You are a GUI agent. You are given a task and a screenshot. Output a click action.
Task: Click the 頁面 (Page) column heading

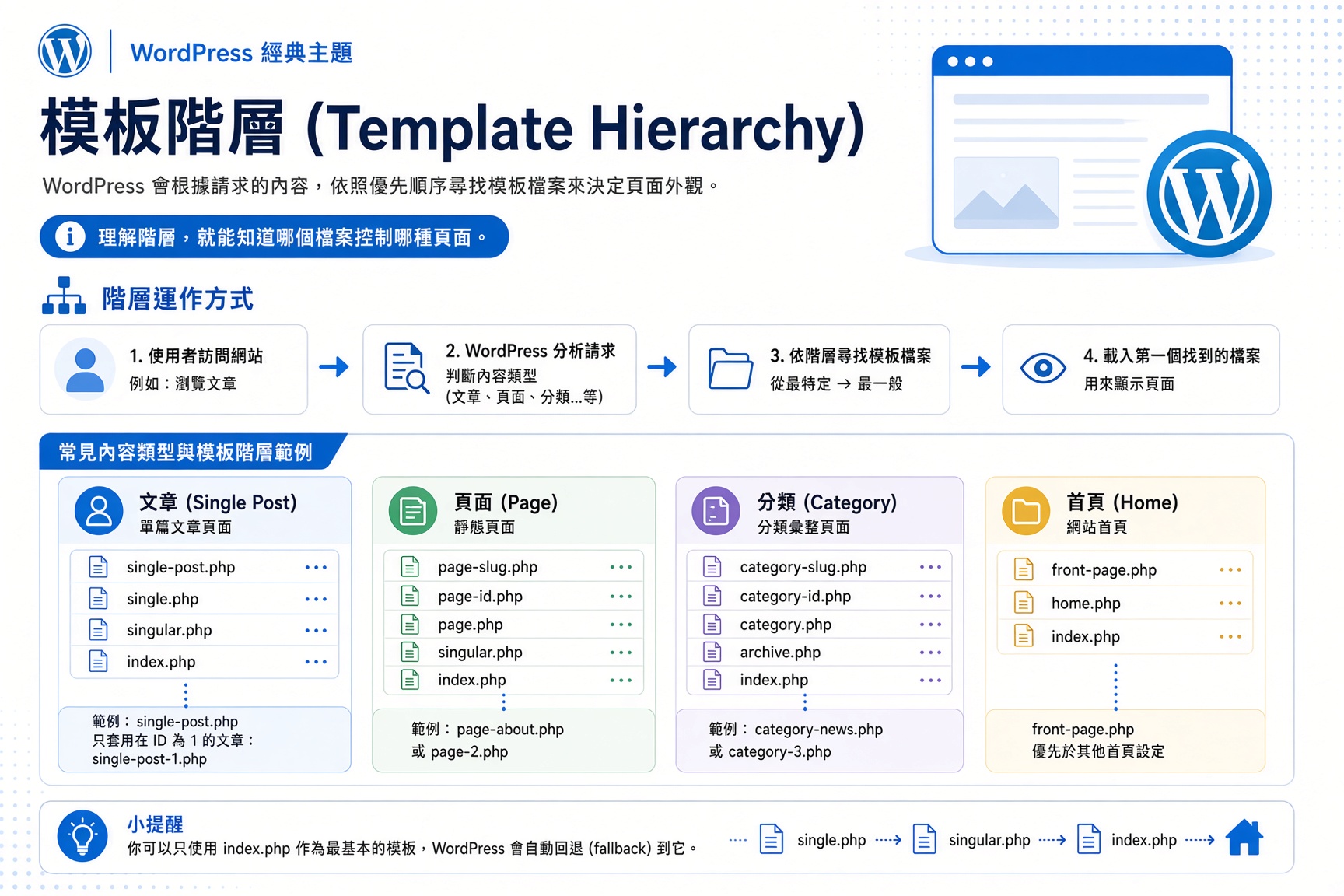[506, 502]
